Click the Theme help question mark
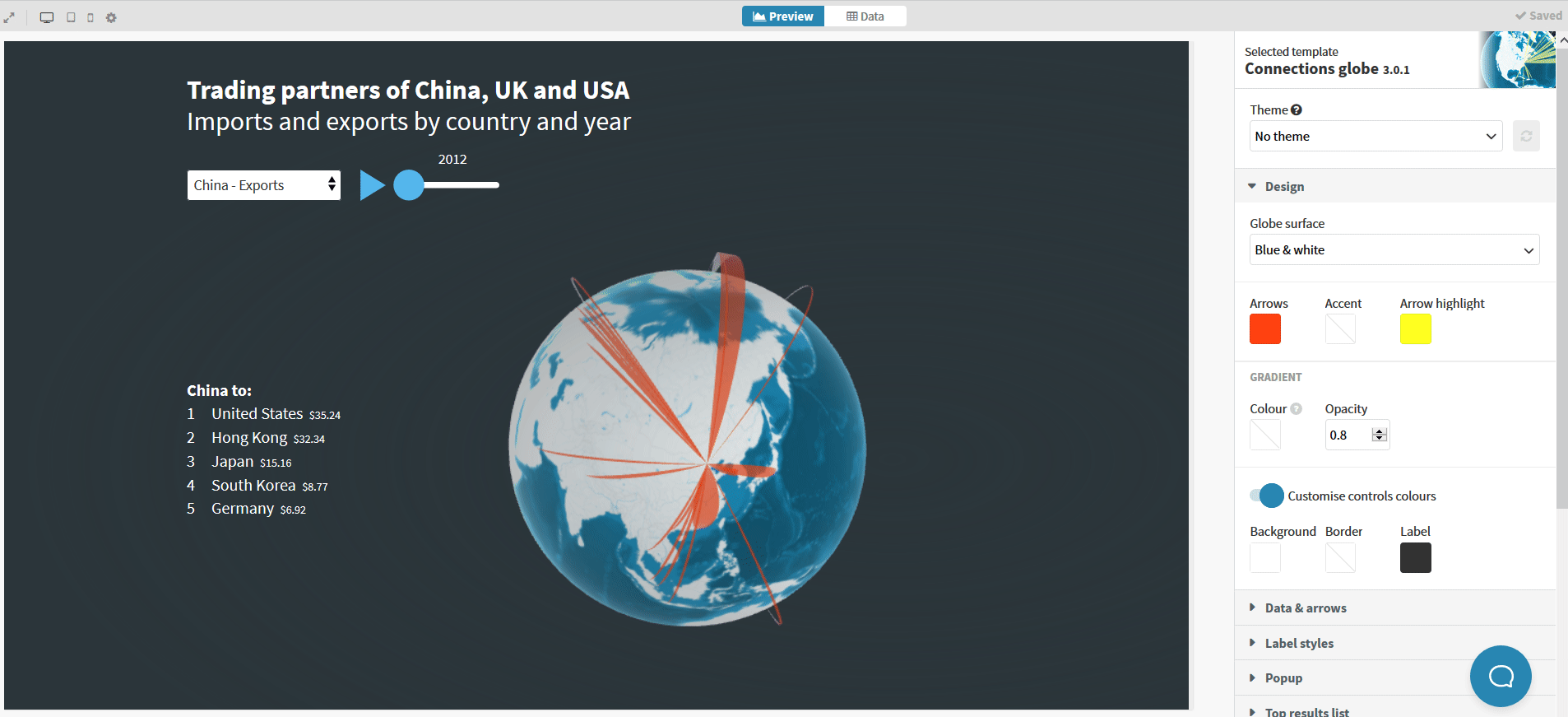This screenshot has height=717, width=1568. coord(1297,110)
